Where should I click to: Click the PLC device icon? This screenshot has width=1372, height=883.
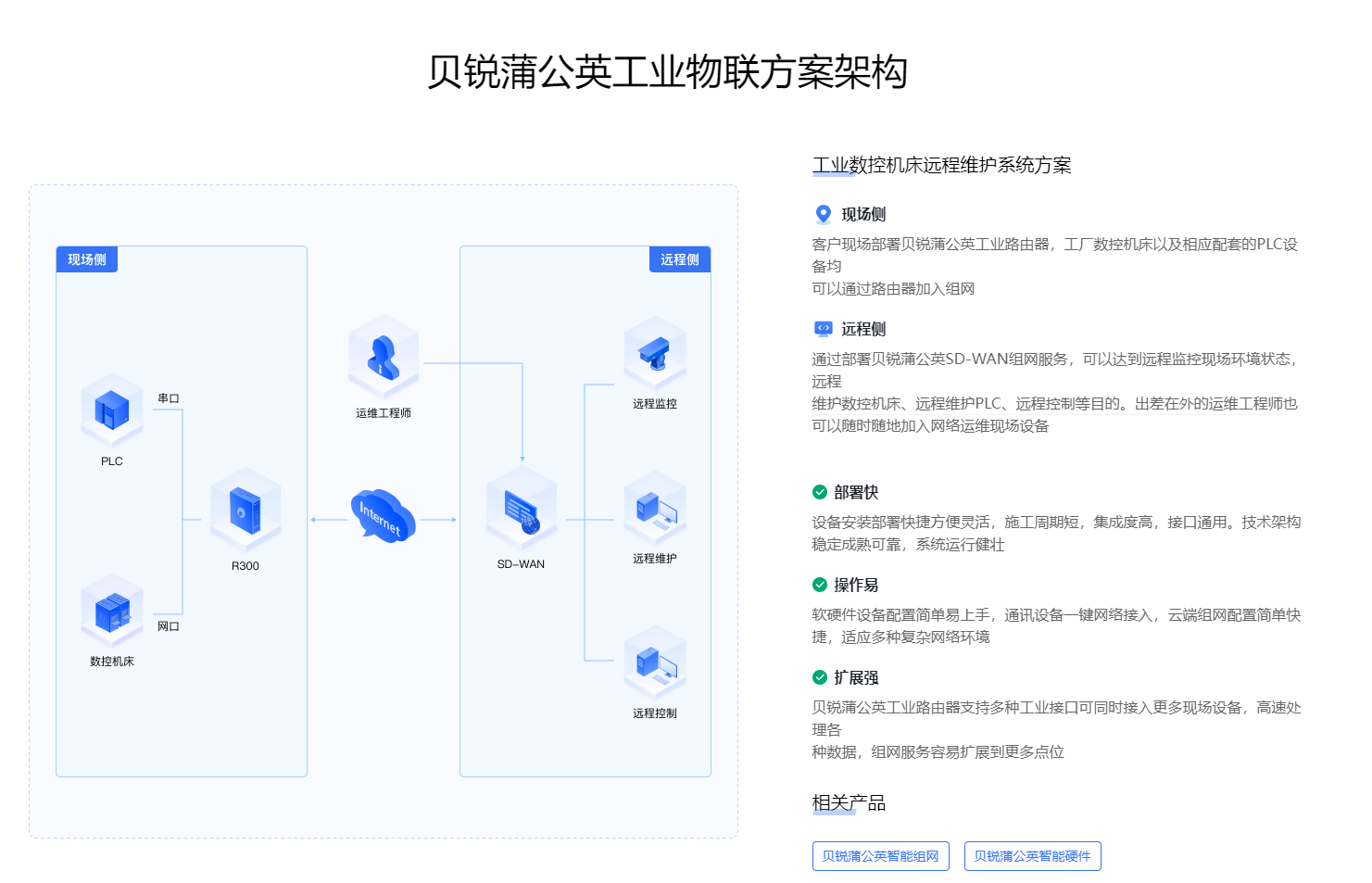tap(112, 410)
